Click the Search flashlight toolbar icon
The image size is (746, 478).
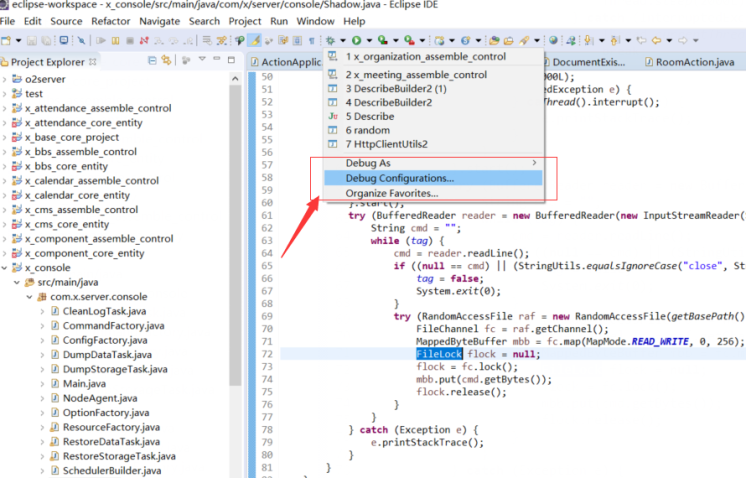[x=525, y=41]
